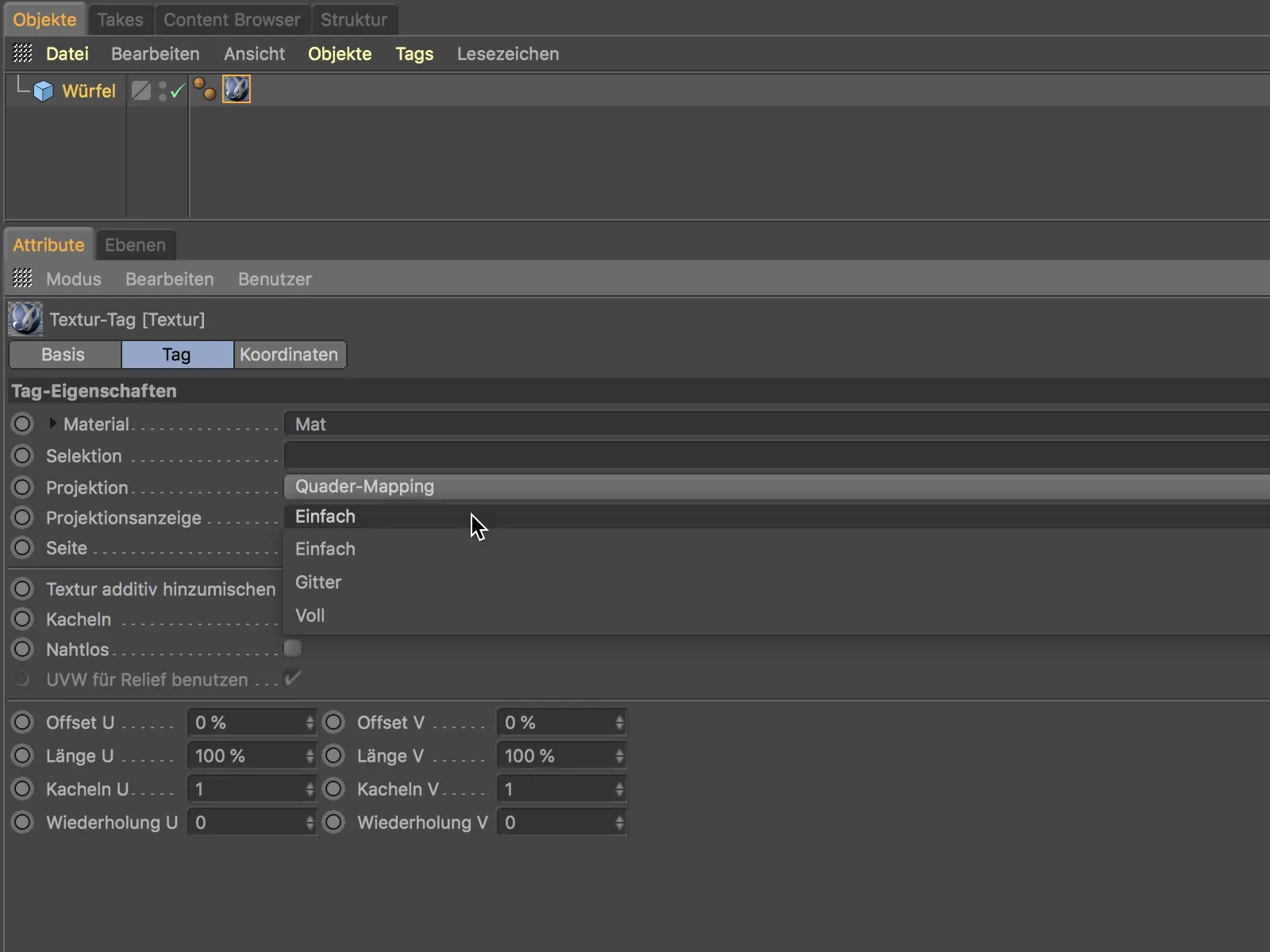Toggle animation dot for Material
The width and height of the screenshot is (1270, 952).
[22, 424]
